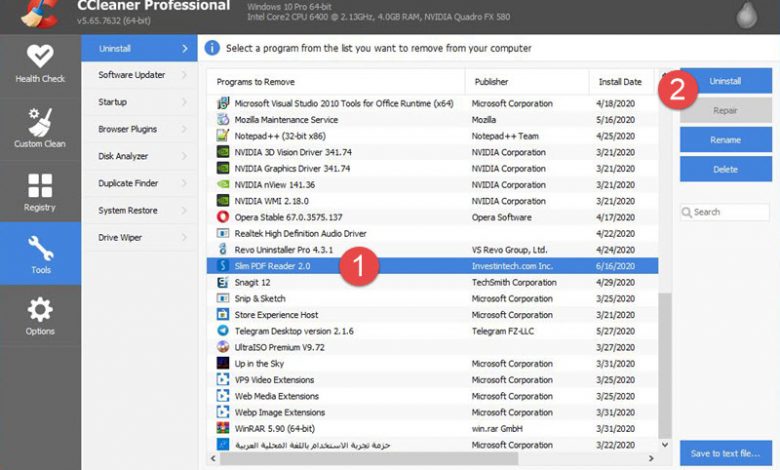Click the Startup tab chevron arrow
The width and height of the screenshot is (780, 470).
[x=185, y=102]
